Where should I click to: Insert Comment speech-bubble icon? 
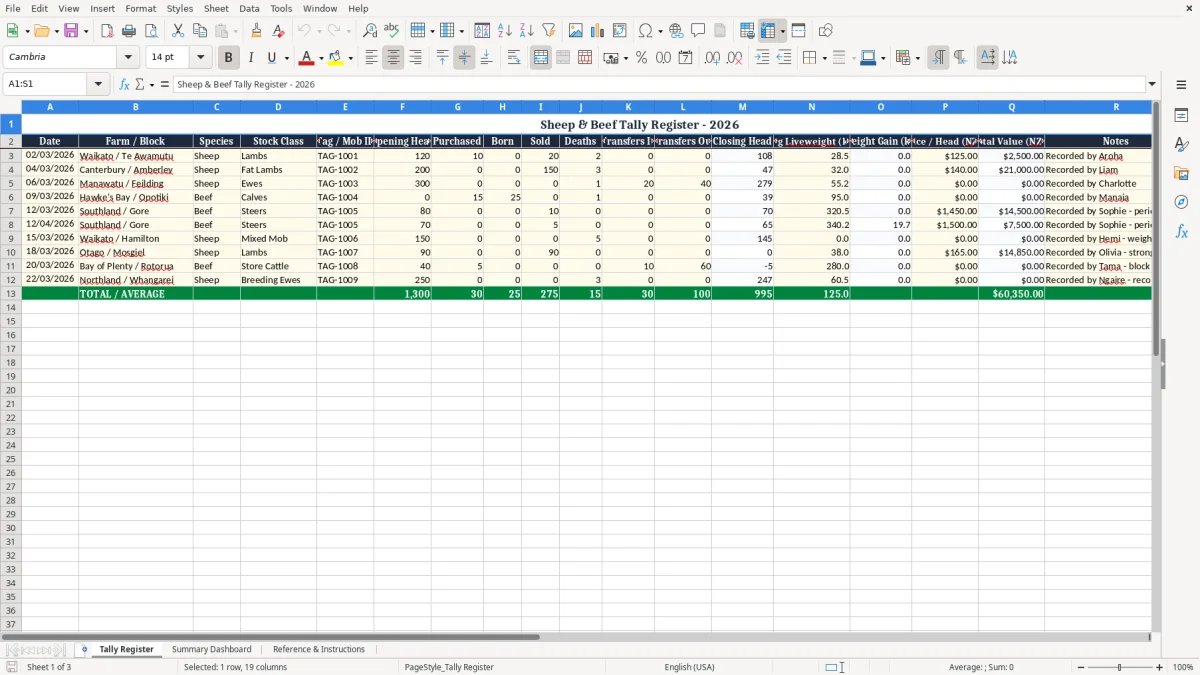coord(698,31)
